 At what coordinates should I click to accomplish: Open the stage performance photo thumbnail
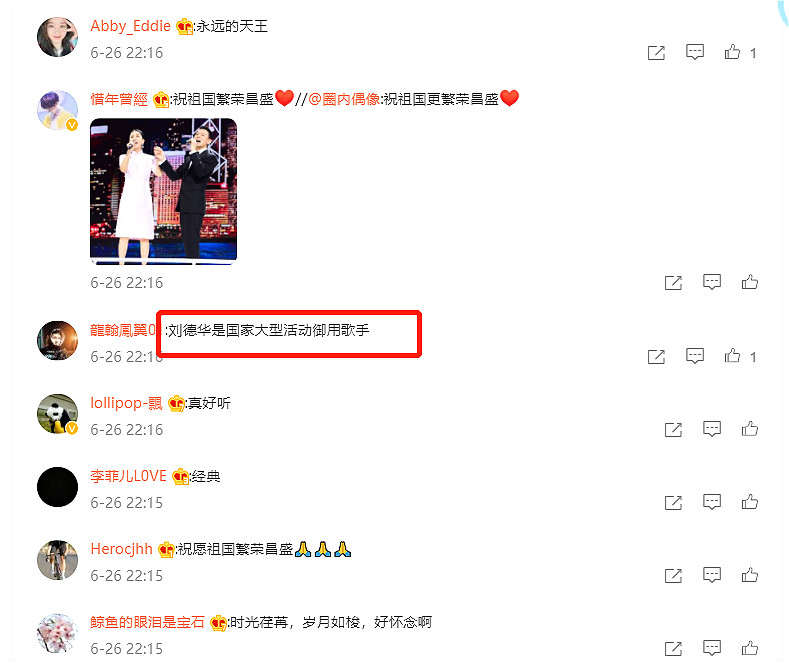[164, 191]
